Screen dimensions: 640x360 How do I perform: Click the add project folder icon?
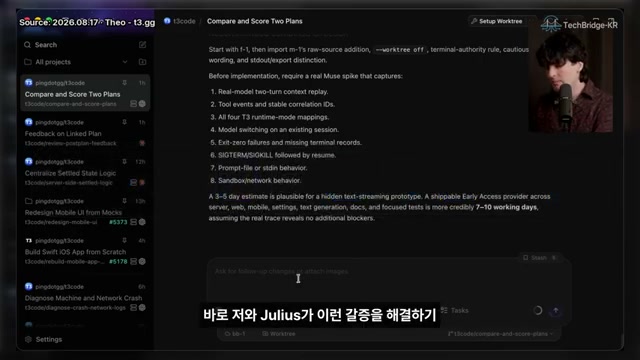[x=142, y=62]
